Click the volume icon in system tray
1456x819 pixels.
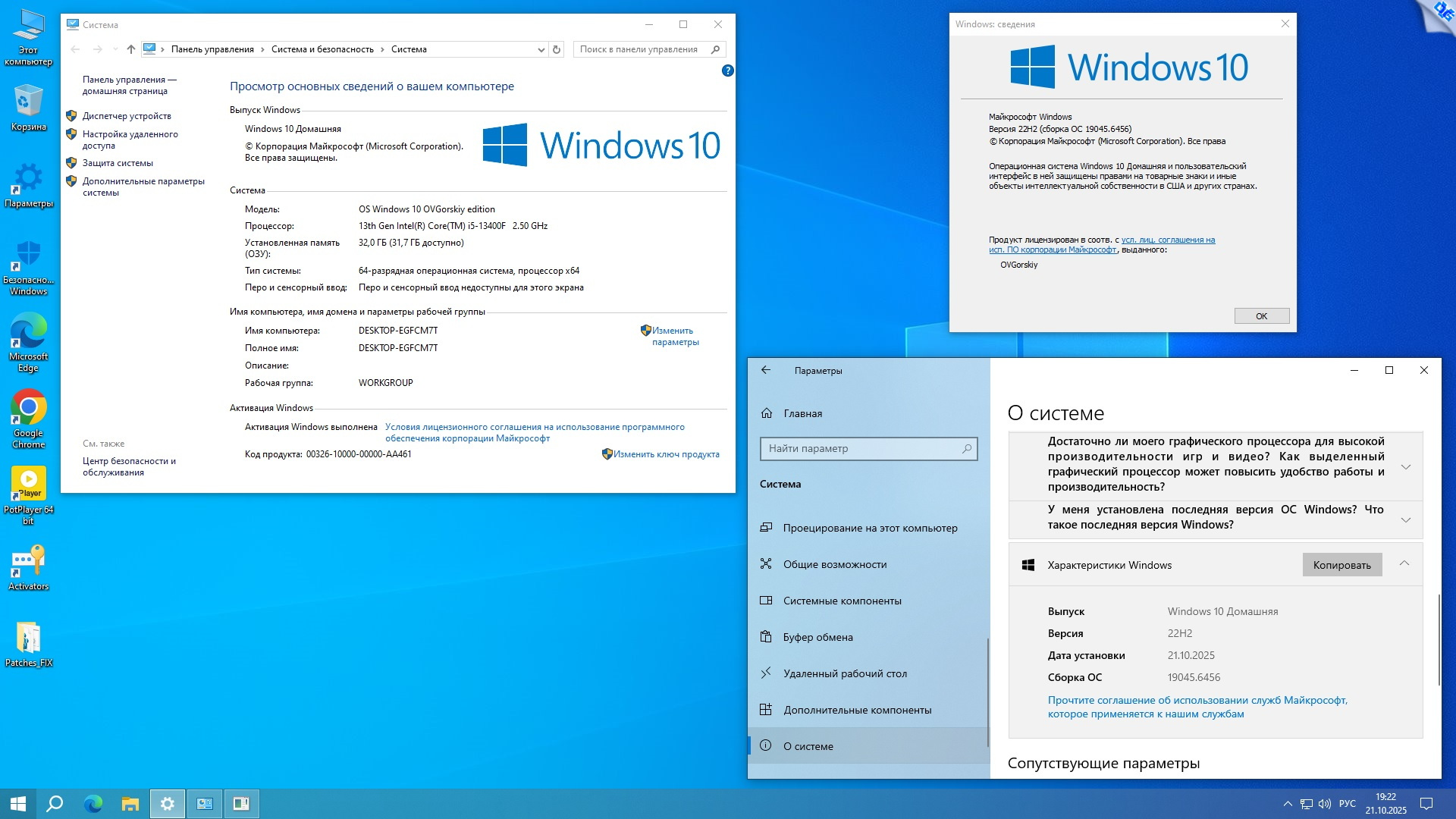click(1325, 804)
